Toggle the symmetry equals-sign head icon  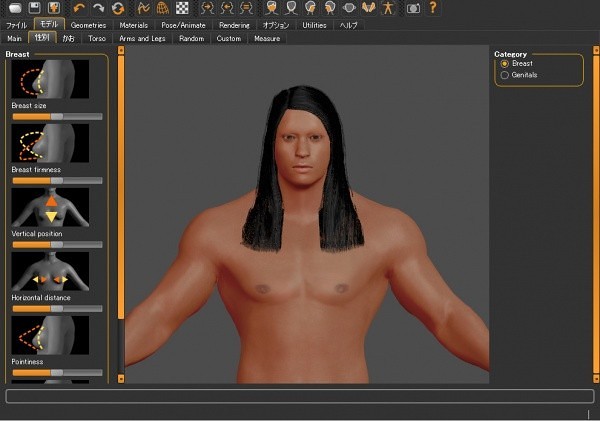pos(246,8)
